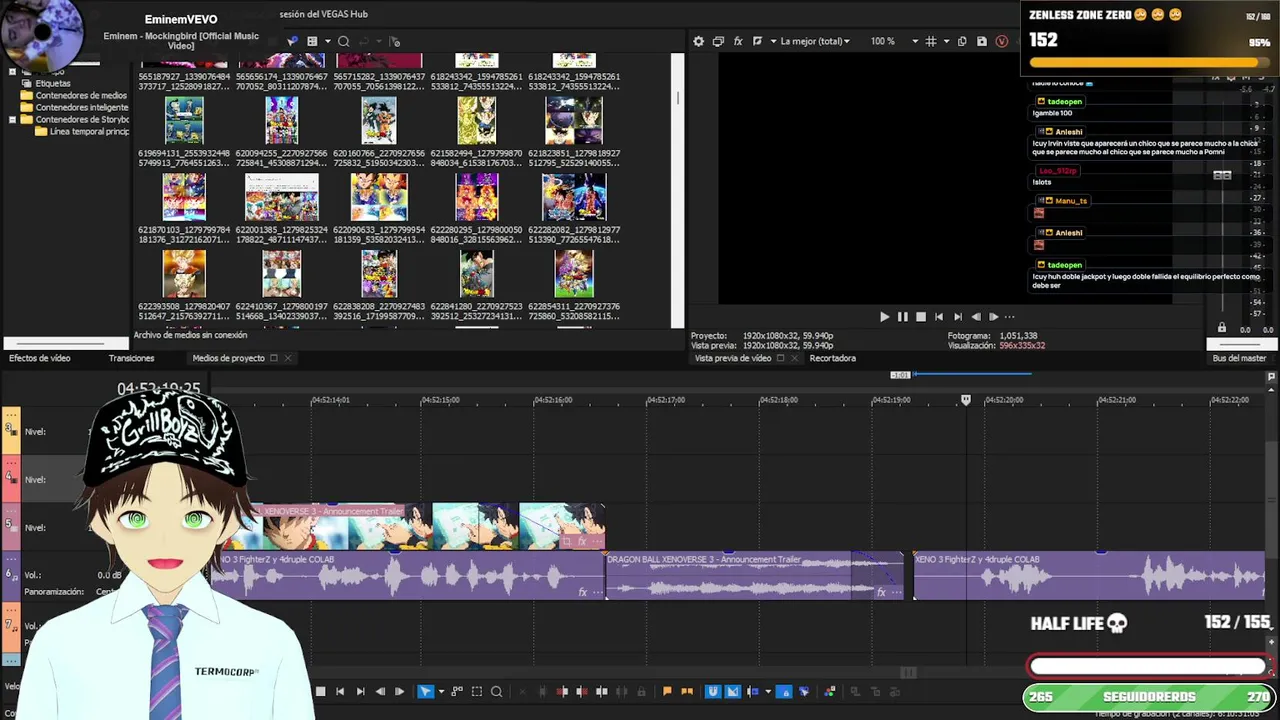
Task: Toggle overlay grid icon in preview
Action: [931, 41]
